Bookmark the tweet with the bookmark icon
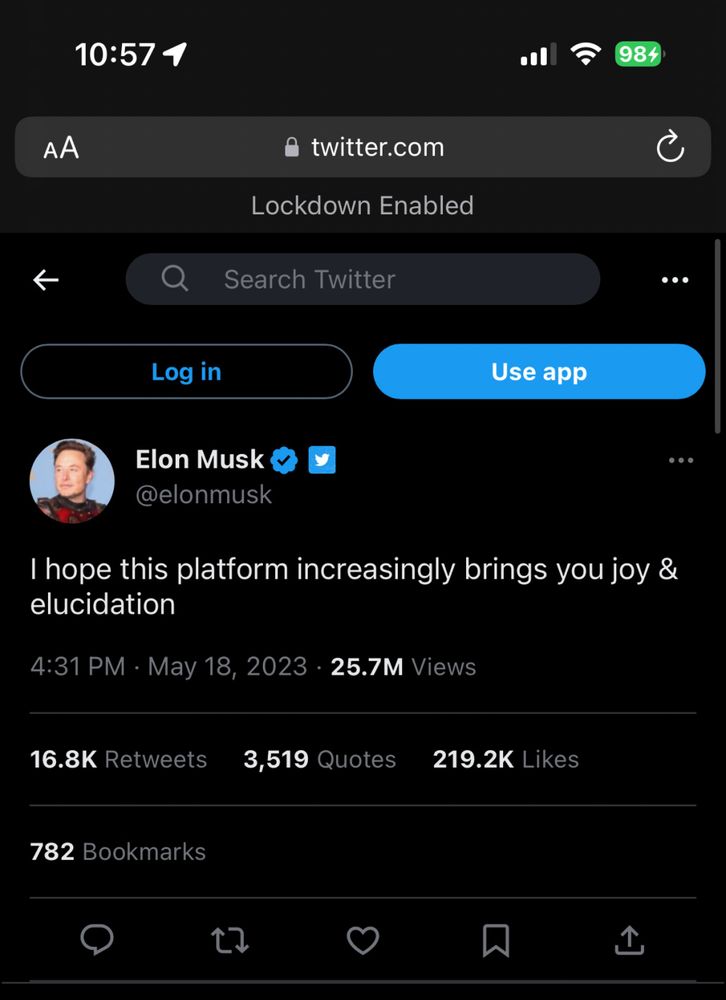 496,939
